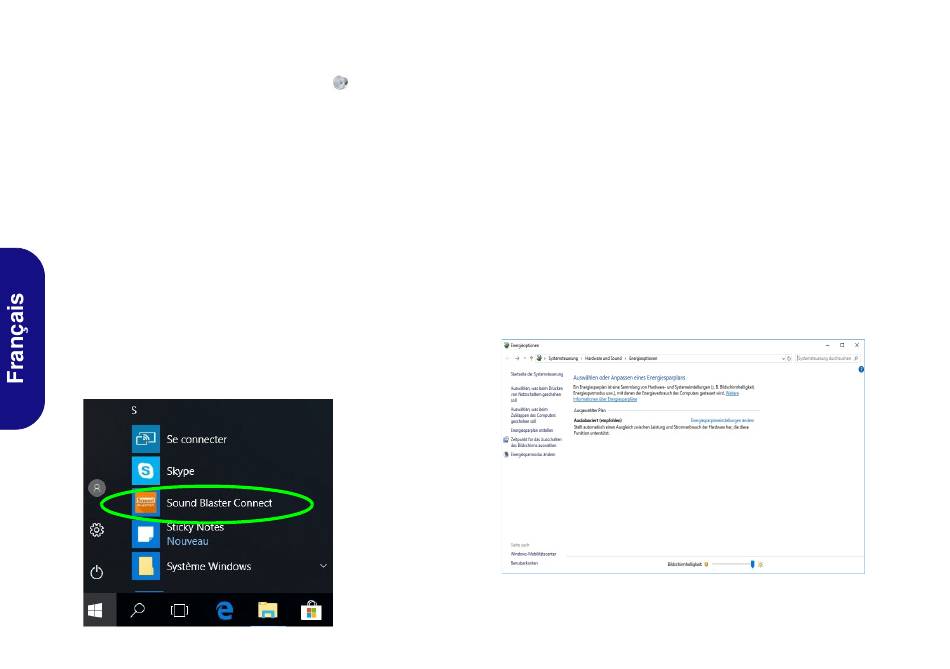Viewport: 950px width, 669px height.
Task: Open the Settings gear in Start menu
Action: (x=96, y=530)
